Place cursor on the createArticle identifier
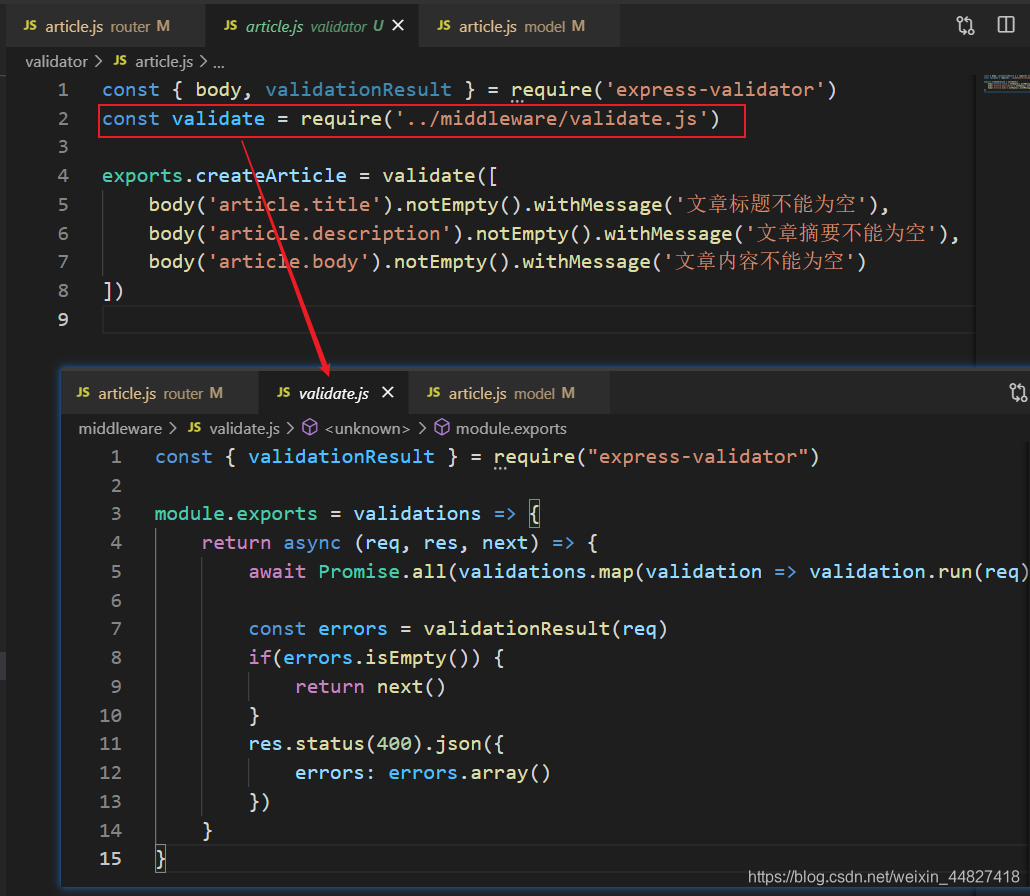The width and height of the screenshot is (1030, 896). tap(271, 176)
